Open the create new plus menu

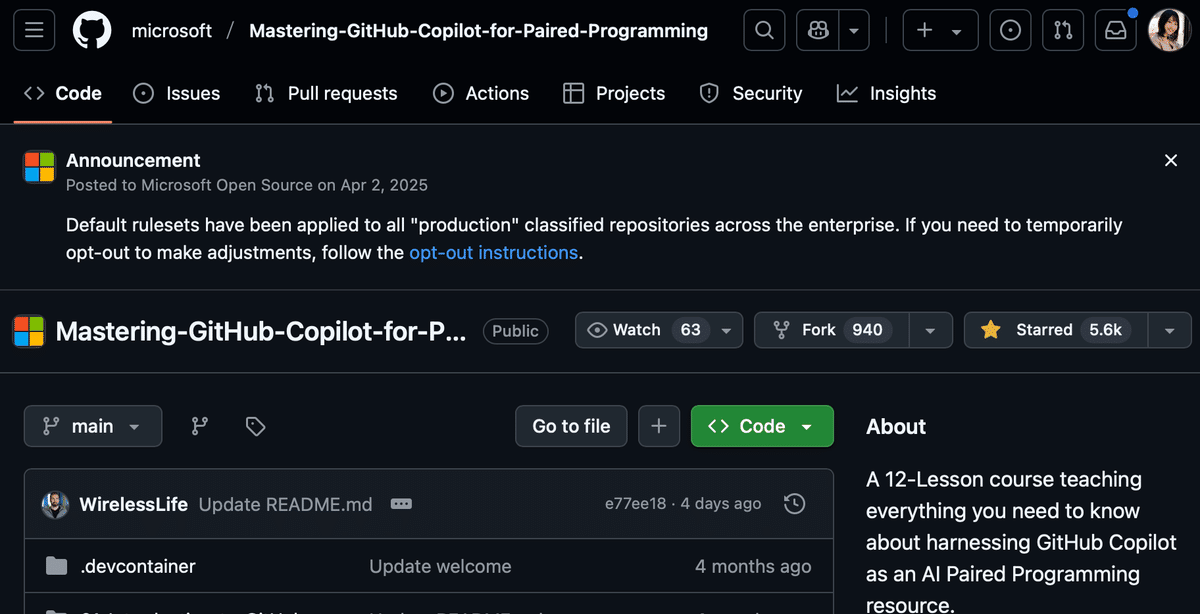(940, 31)
